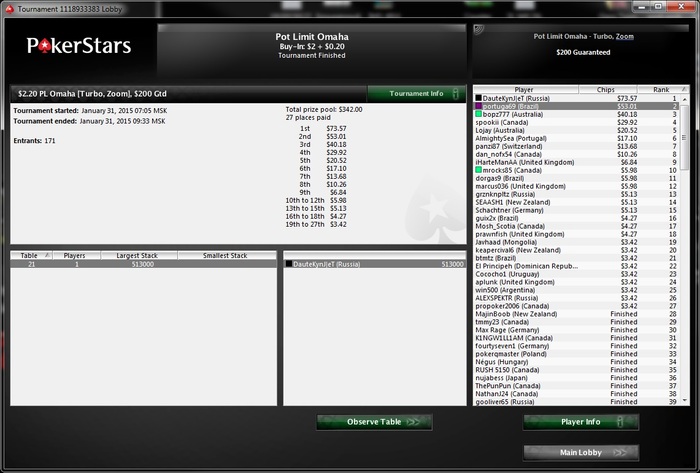Sort player list by Rank column
The height and width of the screenshot is (473, 700).
coord(662,90)
